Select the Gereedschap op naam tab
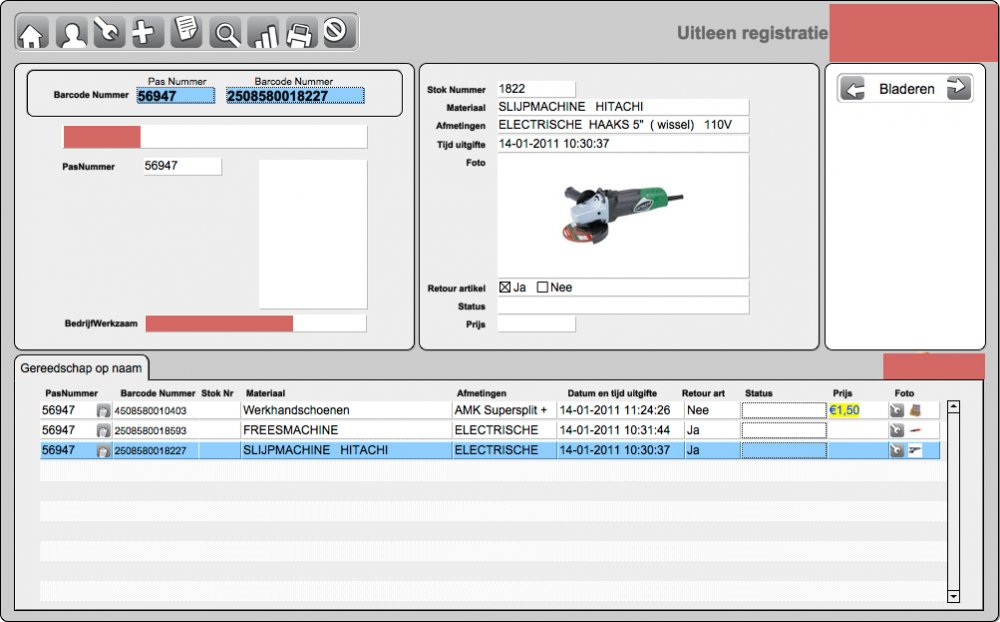This screenshot has width=1000, height=622. tap(81, 368)
